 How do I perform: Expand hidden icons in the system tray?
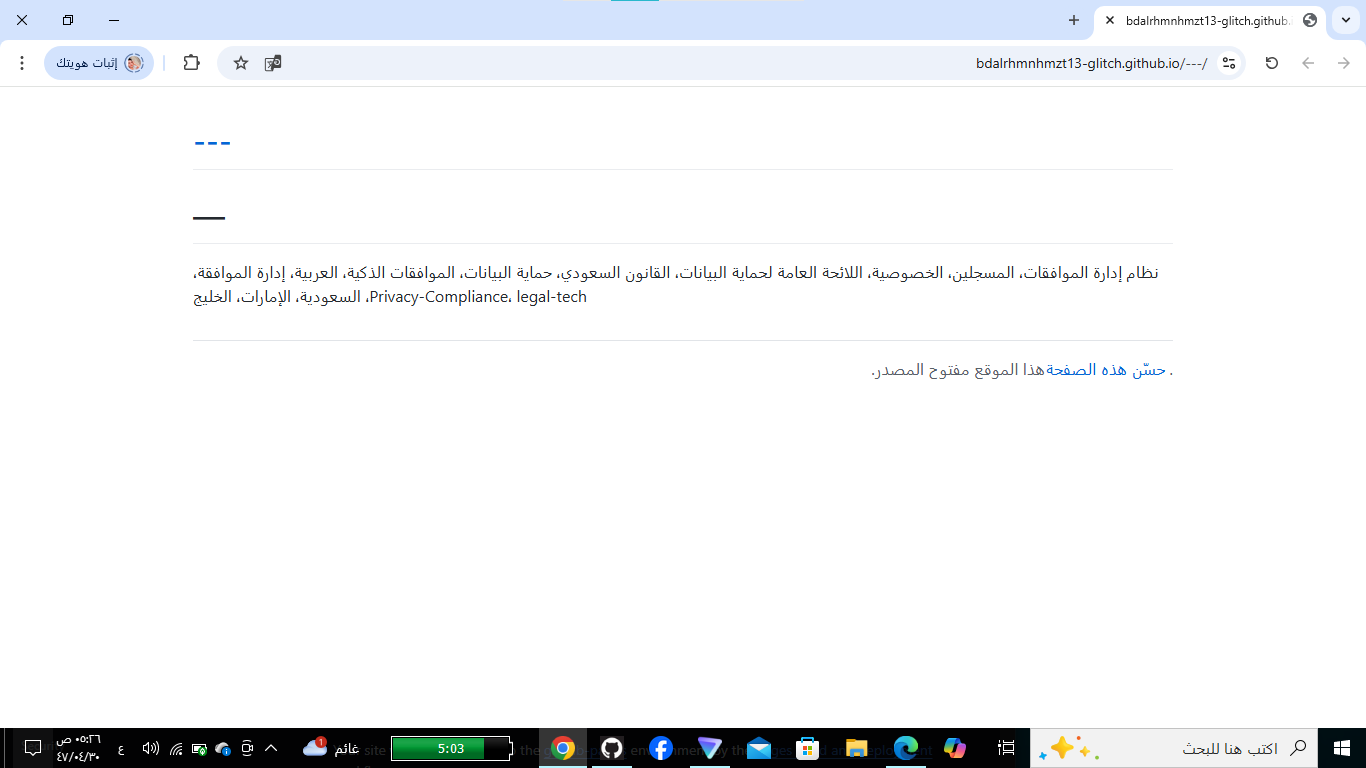click(269, 747)
